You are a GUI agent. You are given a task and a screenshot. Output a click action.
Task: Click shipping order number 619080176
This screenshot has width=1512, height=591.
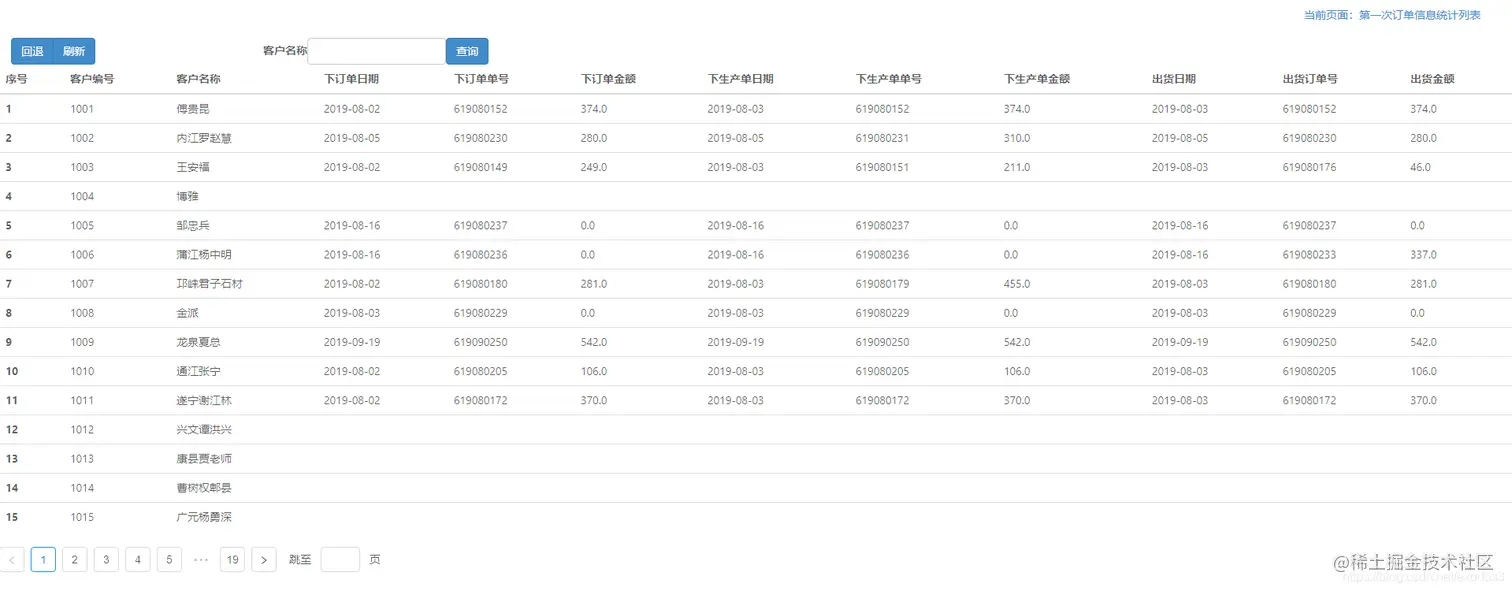pyautogui.click(x=1310, y=167)
